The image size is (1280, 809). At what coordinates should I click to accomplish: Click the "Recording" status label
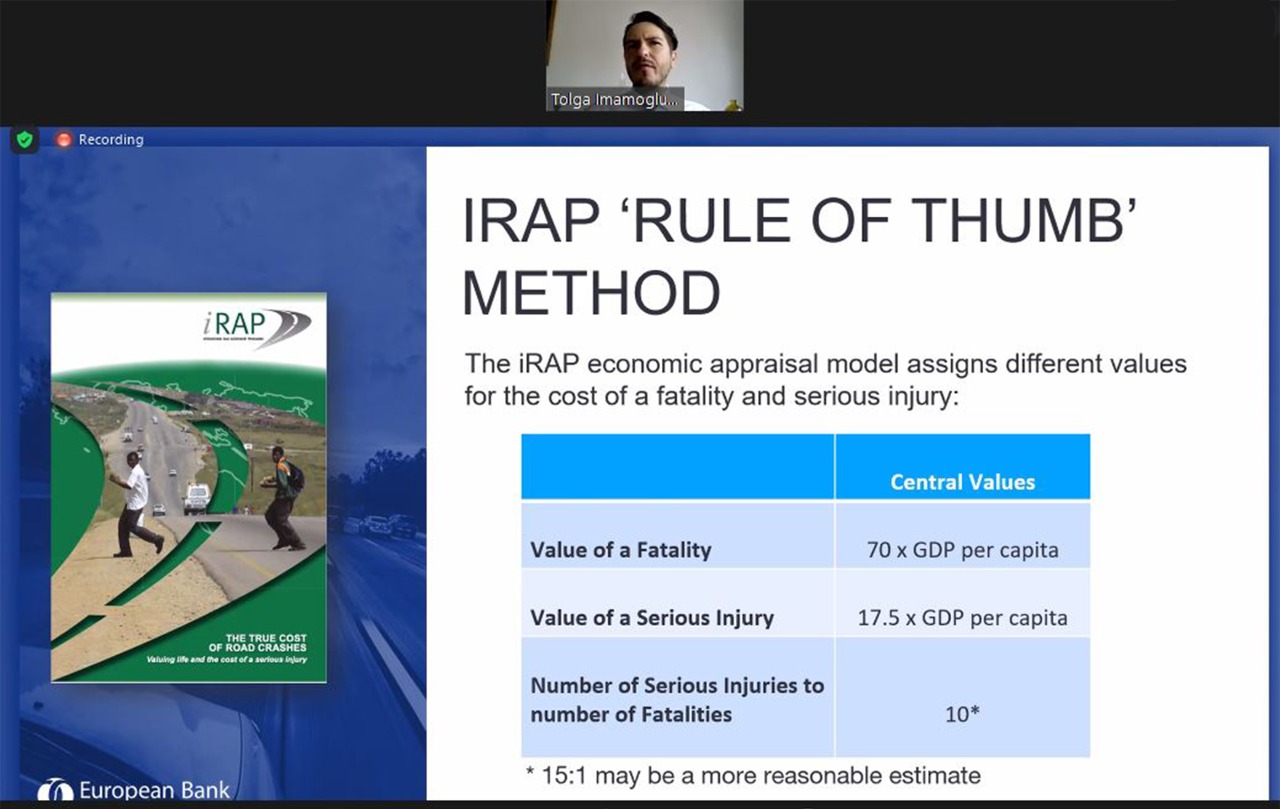(x=111, y=140)
